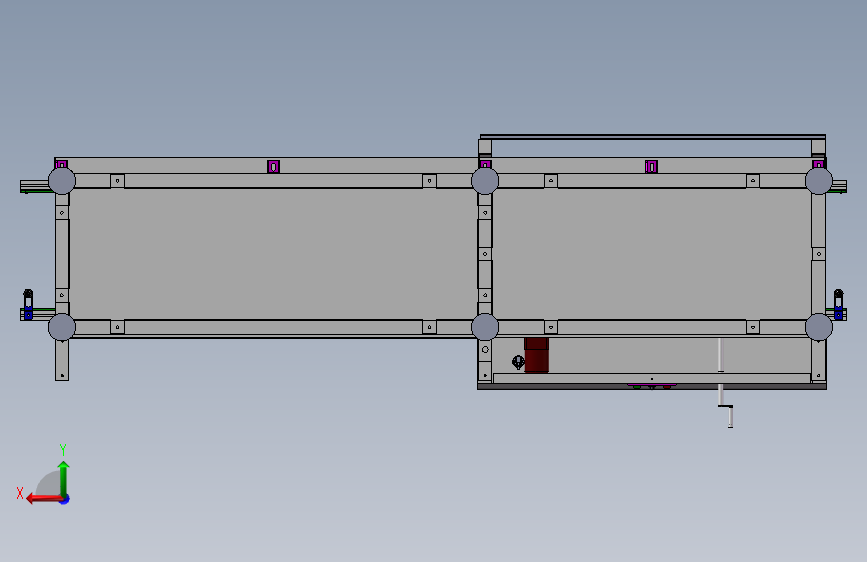Screen dimensions: 867x562
Task: Select the top-center round foot pad
Action: pyautogui.click(x=485, y=181)
